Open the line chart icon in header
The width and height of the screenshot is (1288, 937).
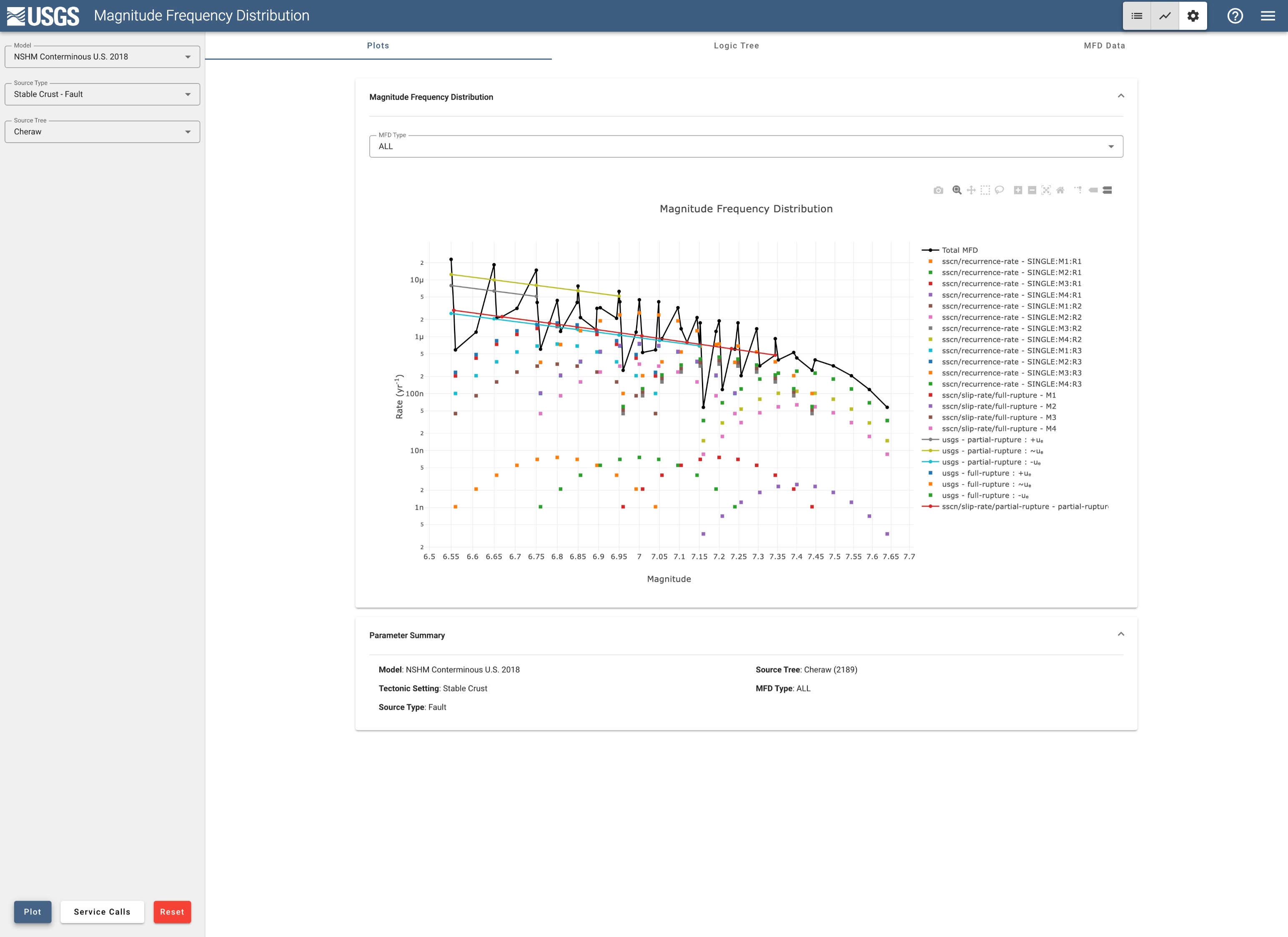tap(1165, 16)
